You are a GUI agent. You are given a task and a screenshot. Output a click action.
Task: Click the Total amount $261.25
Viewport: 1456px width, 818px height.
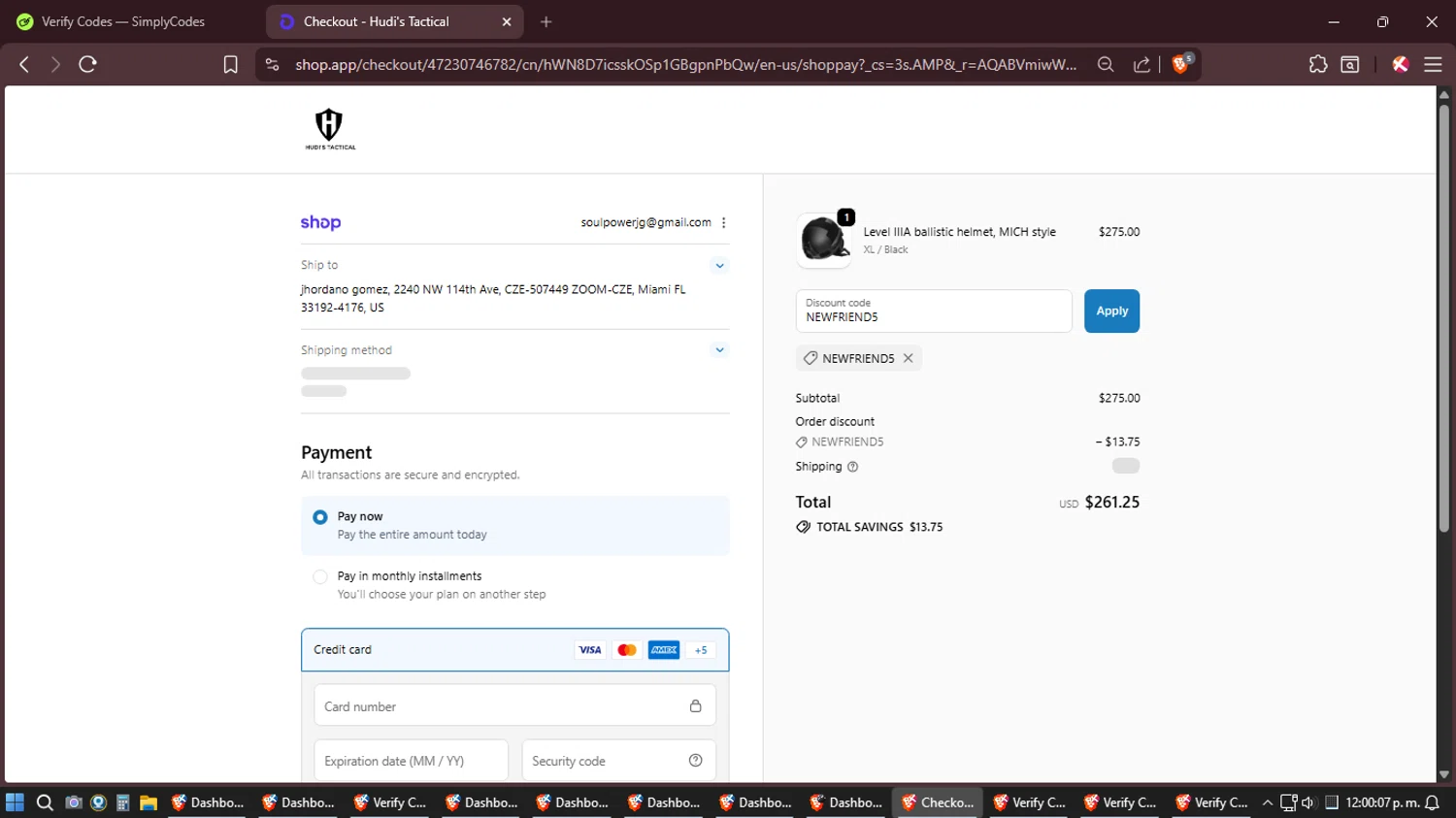[1112, 502]
